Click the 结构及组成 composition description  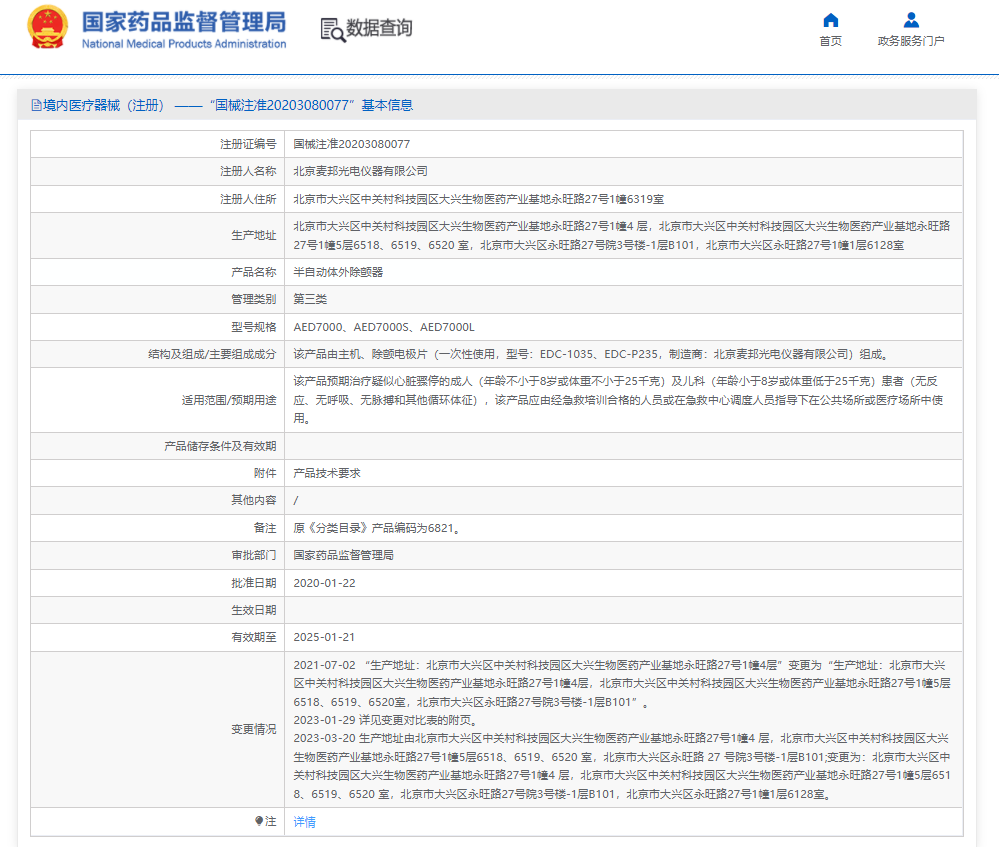tap(591, 354)
